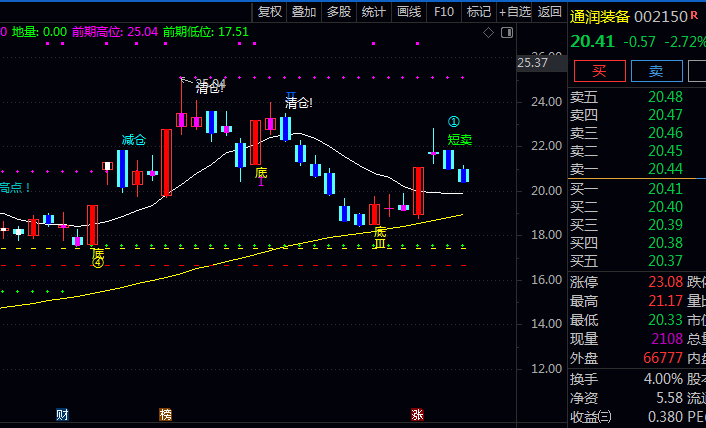Click the 25.37 price axis label
Image resolution: width=706 pixels, height=428 pixels.
click(533, 63)
